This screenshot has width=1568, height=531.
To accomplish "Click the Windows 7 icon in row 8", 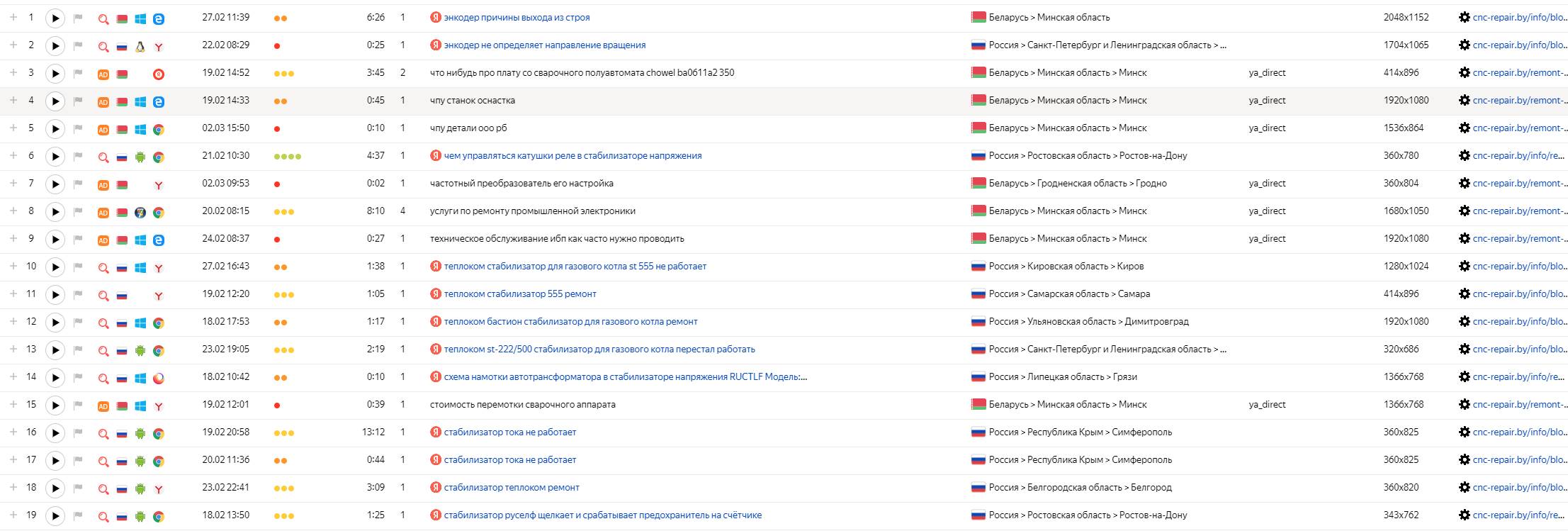I will 140,212.
